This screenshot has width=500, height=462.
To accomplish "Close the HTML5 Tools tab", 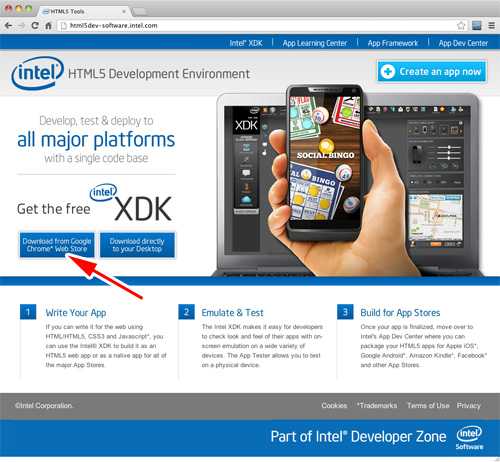I will (x=124, y=11).
